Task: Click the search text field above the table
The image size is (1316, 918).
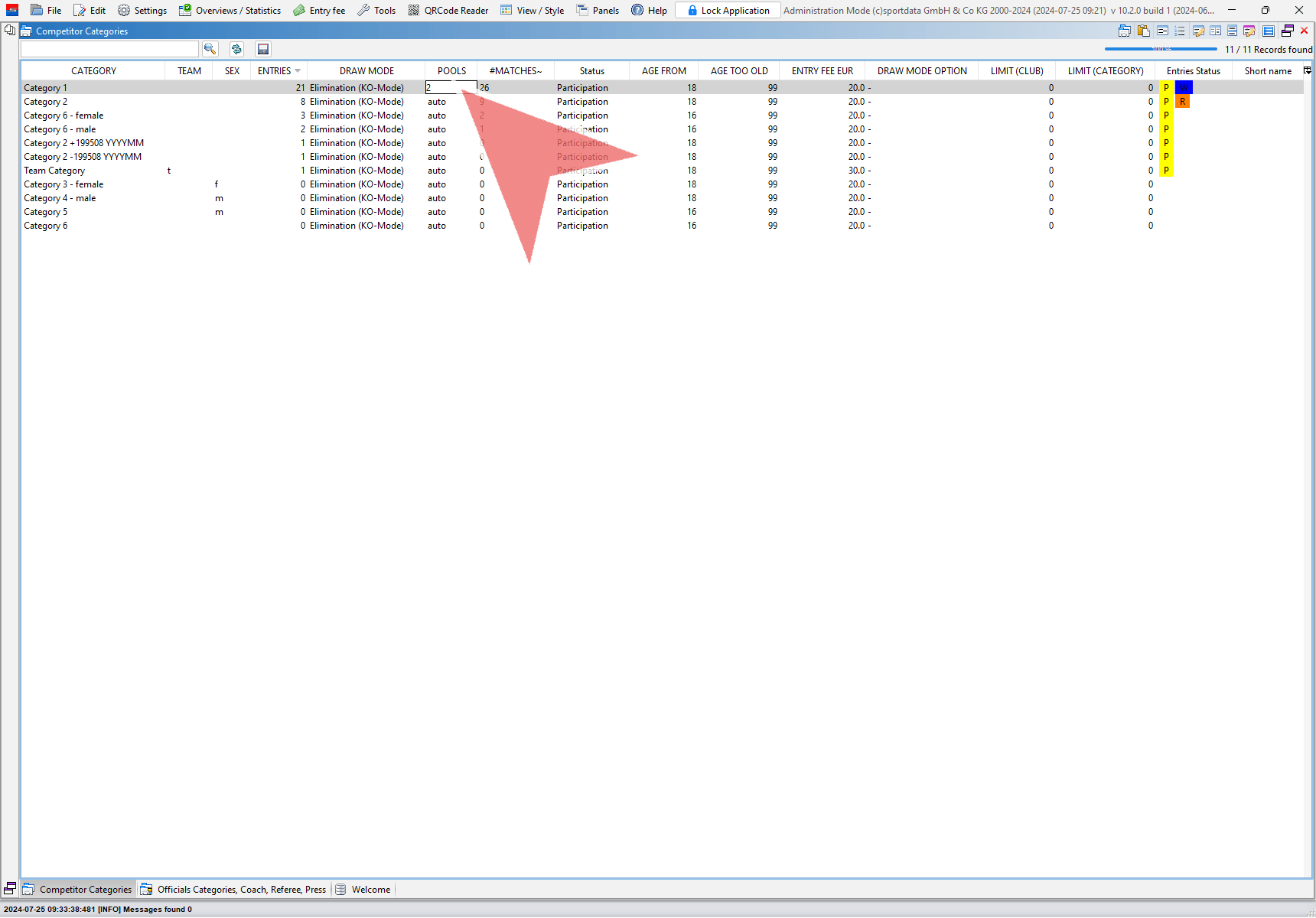Action: [x=109, y=49]
